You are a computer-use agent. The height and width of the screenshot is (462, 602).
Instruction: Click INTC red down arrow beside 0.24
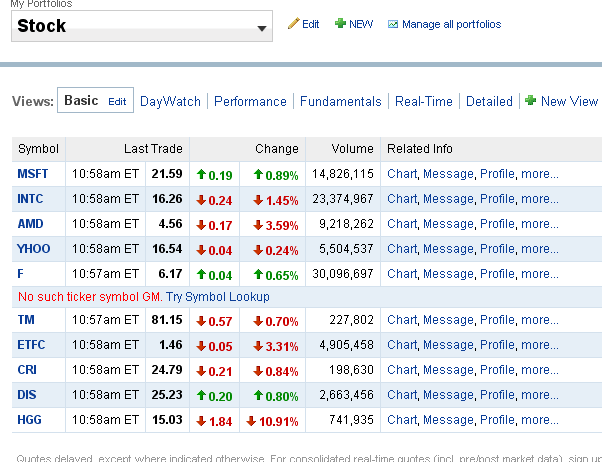pyautogui.click(x=201, y=200)
